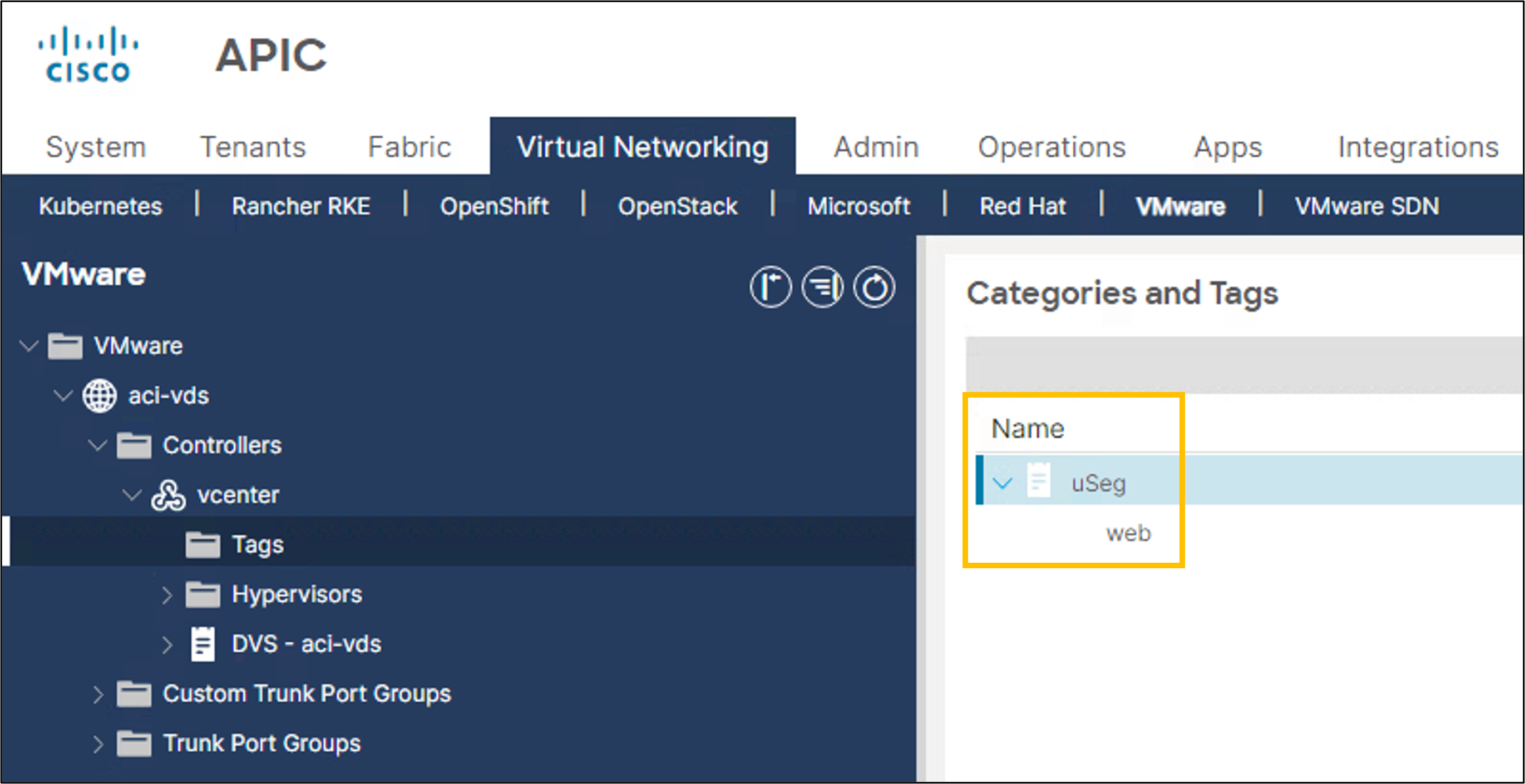1525x784 pixels.
Task: Click the Name column header
Action: pos(1028,428)
